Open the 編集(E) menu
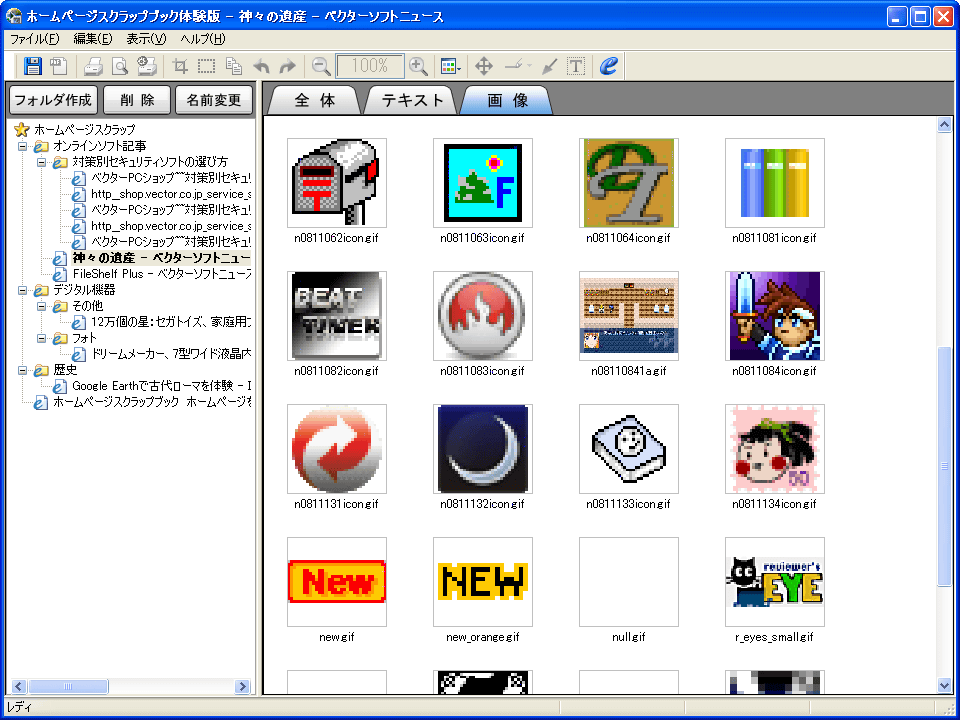This screenshot has width=960, height=720. [93, 39]
